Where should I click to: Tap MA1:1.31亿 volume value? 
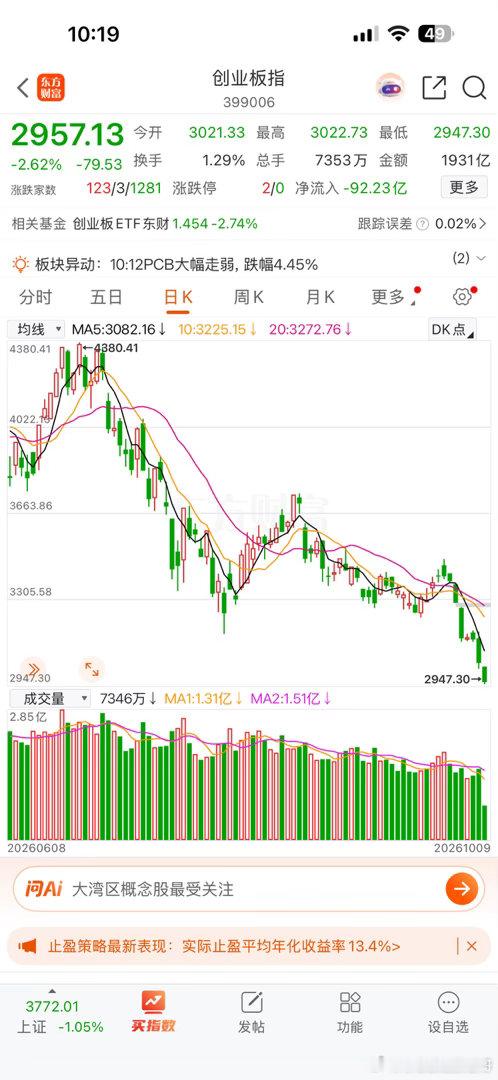pos(202,698)
